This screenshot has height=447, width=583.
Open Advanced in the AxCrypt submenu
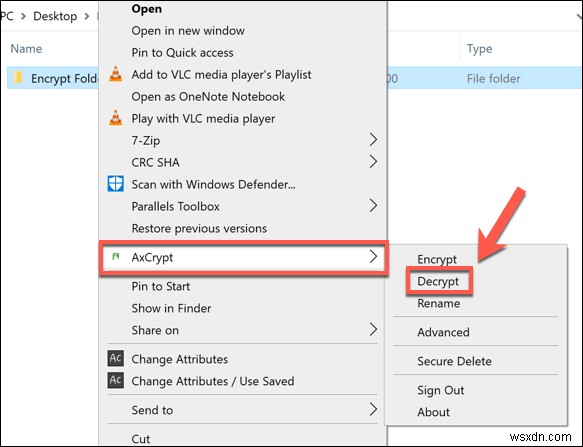pos(443,332)
